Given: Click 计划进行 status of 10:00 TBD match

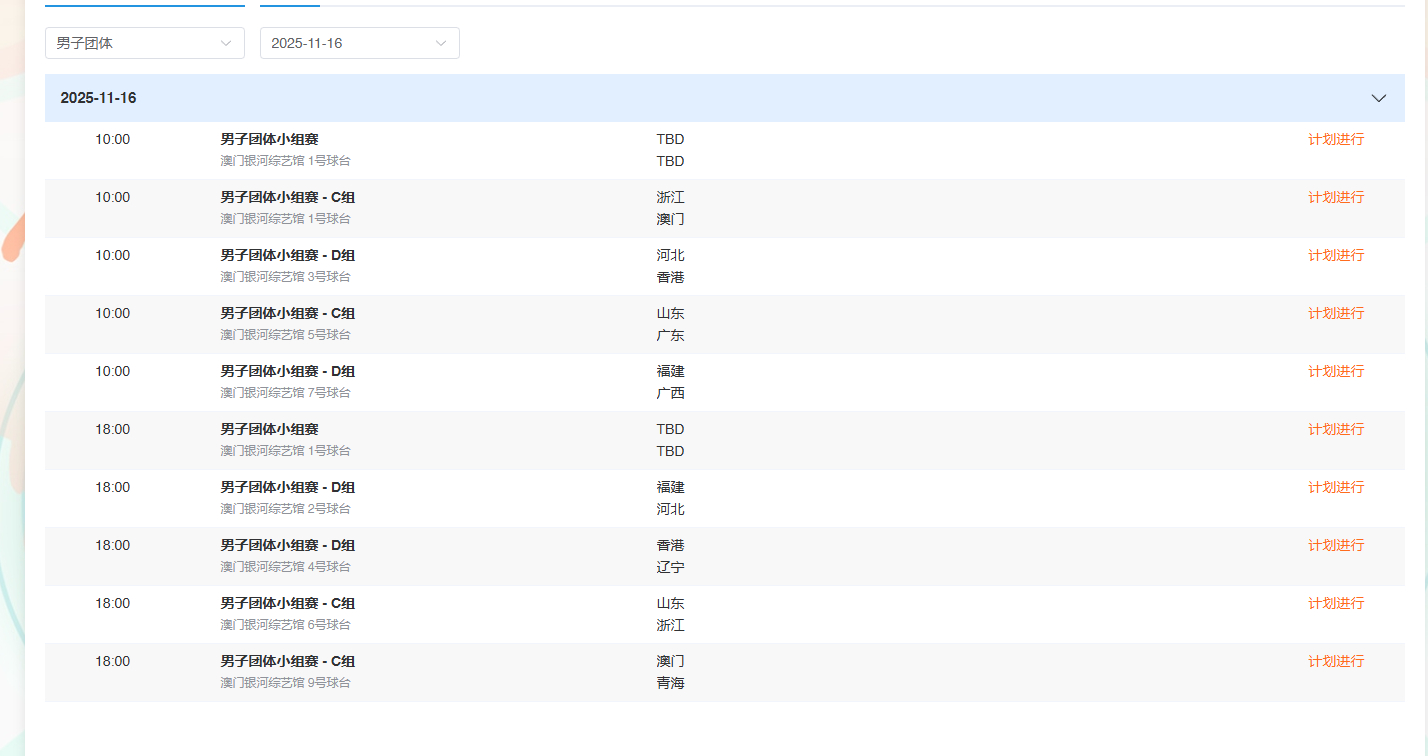Looking at the screenshot, I should point(1336,139).
